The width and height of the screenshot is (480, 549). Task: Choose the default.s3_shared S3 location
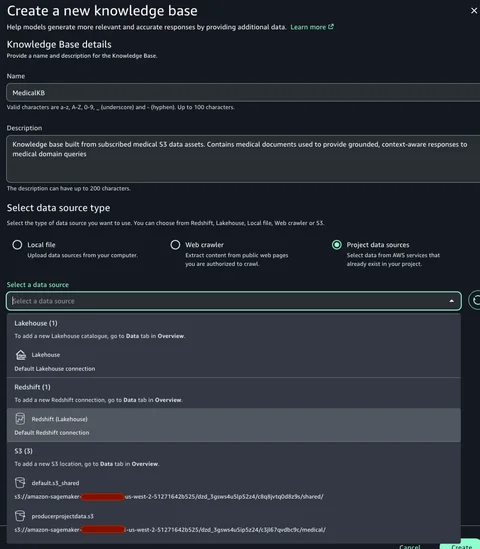[234, 489]
